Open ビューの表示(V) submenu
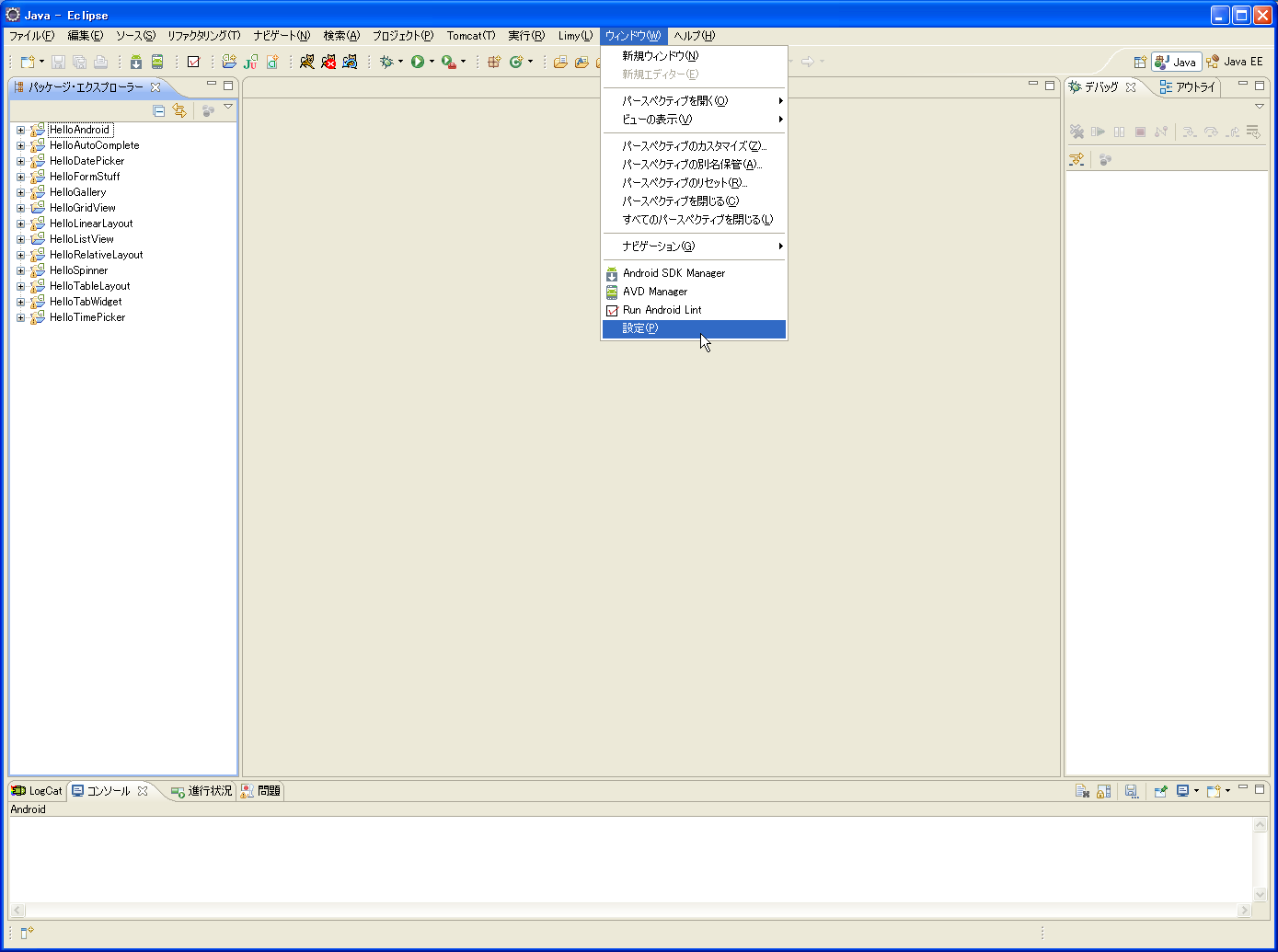This screenshot has height=952, width=1278. click(694, 120)
